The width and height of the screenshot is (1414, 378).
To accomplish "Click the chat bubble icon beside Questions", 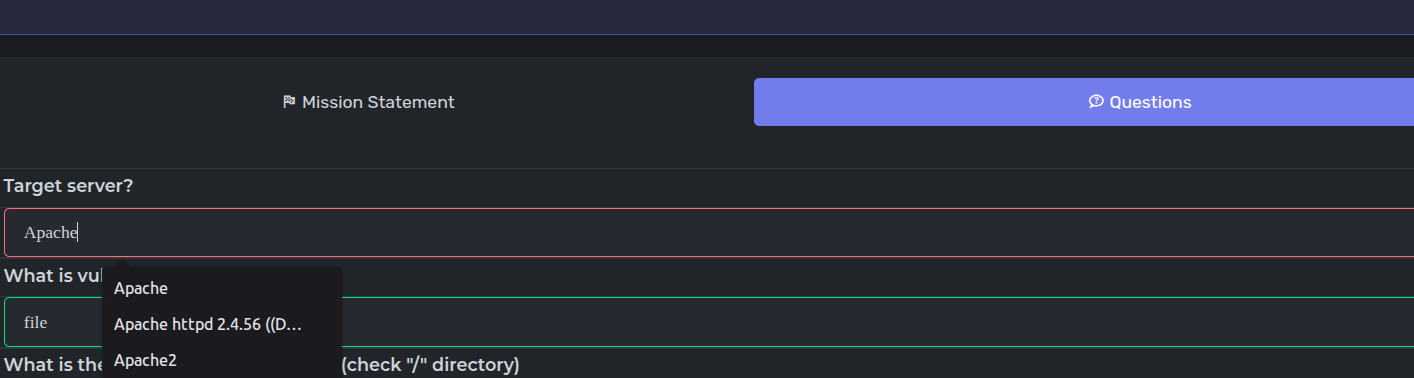I will (1096, 102).
